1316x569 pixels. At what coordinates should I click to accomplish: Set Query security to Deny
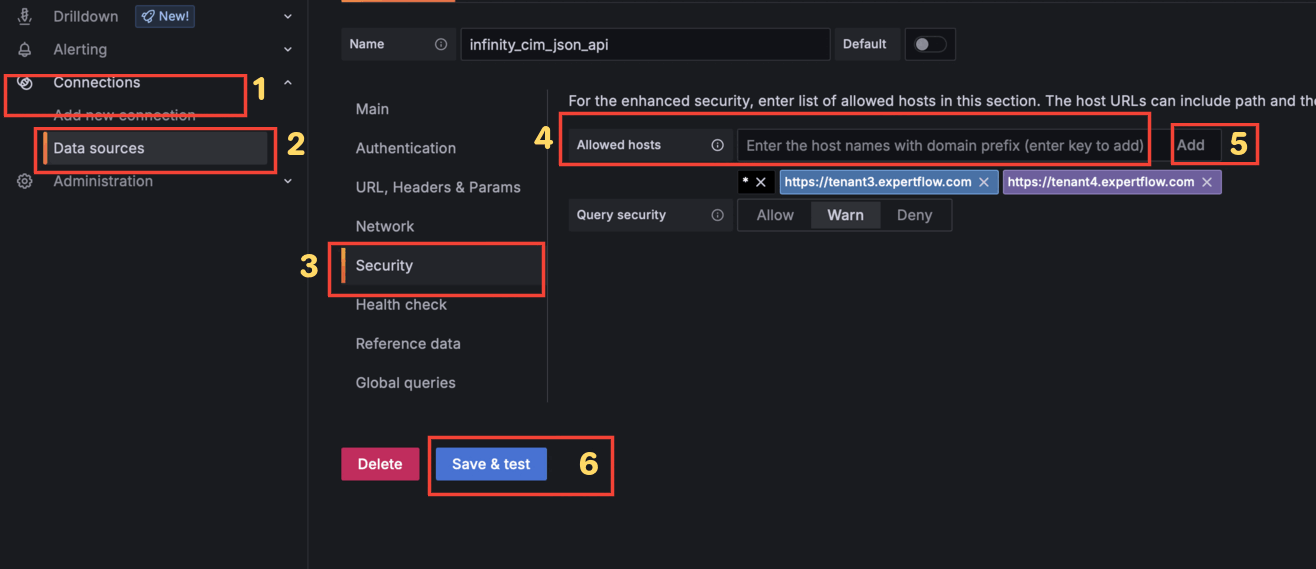914,215
